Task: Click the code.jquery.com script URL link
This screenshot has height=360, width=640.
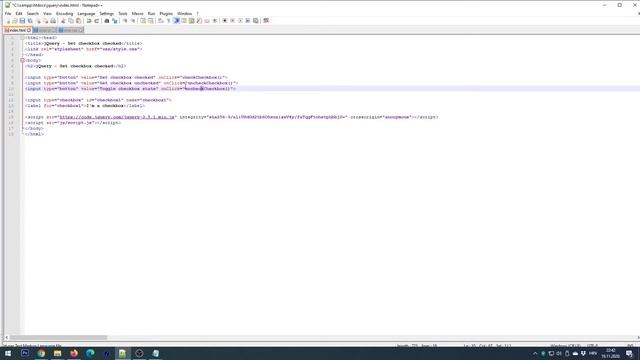Action: click(117, 117)
